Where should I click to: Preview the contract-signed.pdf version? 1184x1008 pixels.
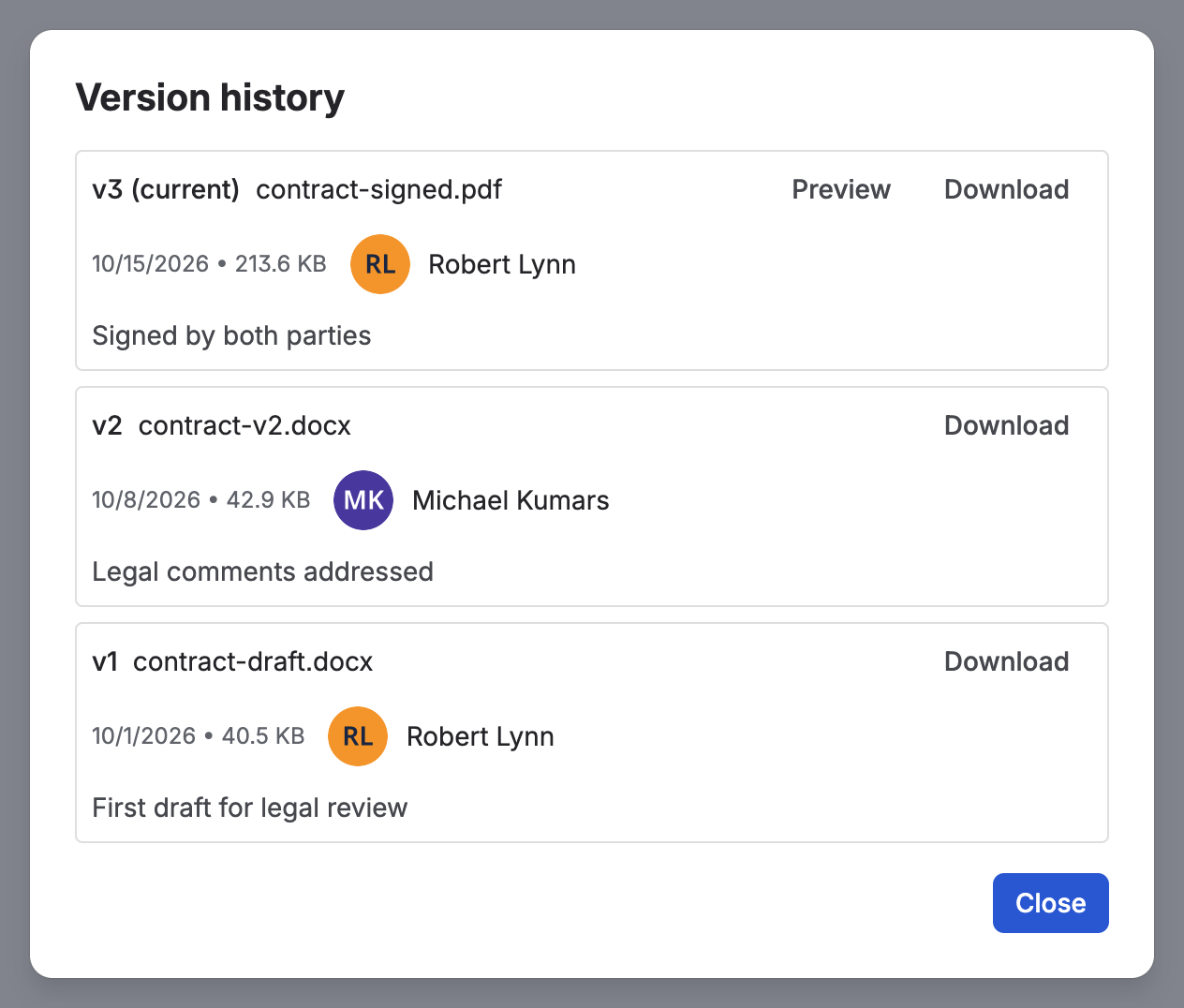(841, 189)
